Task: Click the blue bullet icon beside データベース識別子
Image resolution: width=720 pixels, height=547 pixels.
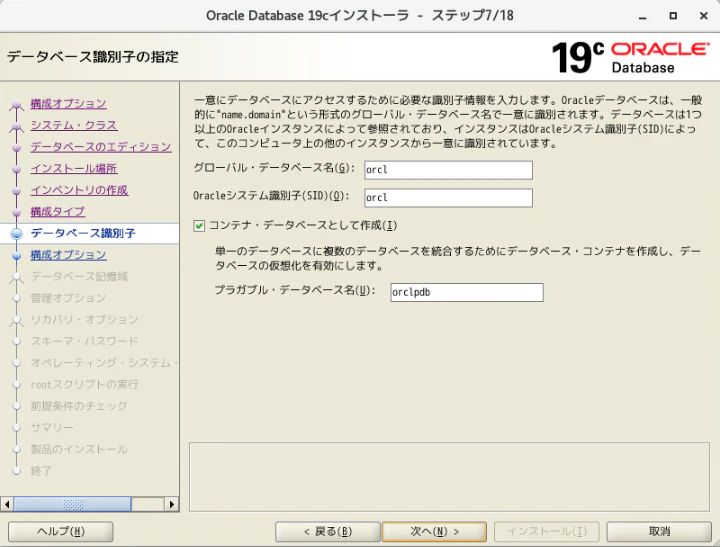Action: pyautogui.click(x=17, y=234)
